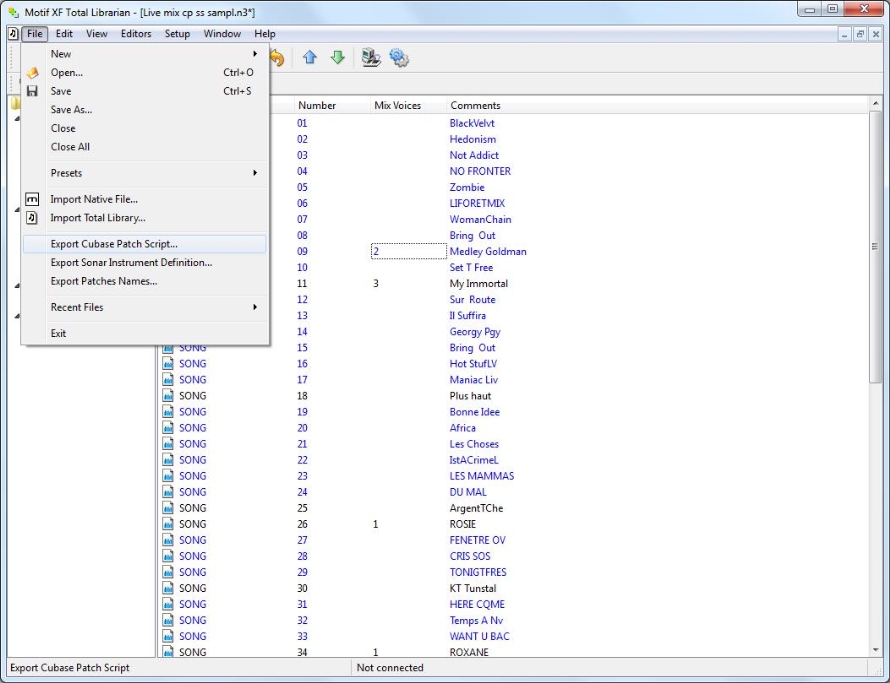The image size is (890, 683).
Task: Select Export Sonar Instrument Definition...
Action: coord(145,263)
